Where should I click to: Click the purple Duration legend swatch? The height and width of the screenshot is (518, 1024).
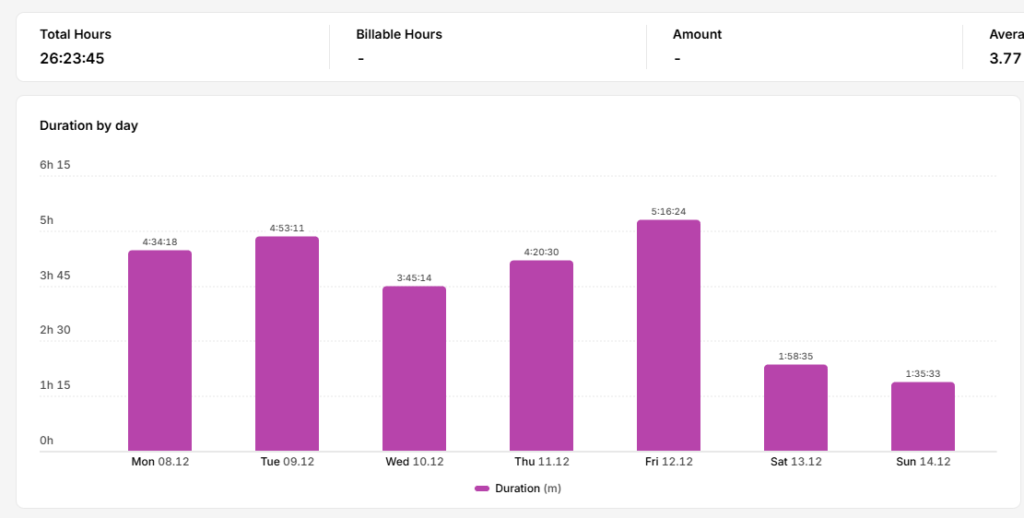pyautogui.click(x=482, y=489)
